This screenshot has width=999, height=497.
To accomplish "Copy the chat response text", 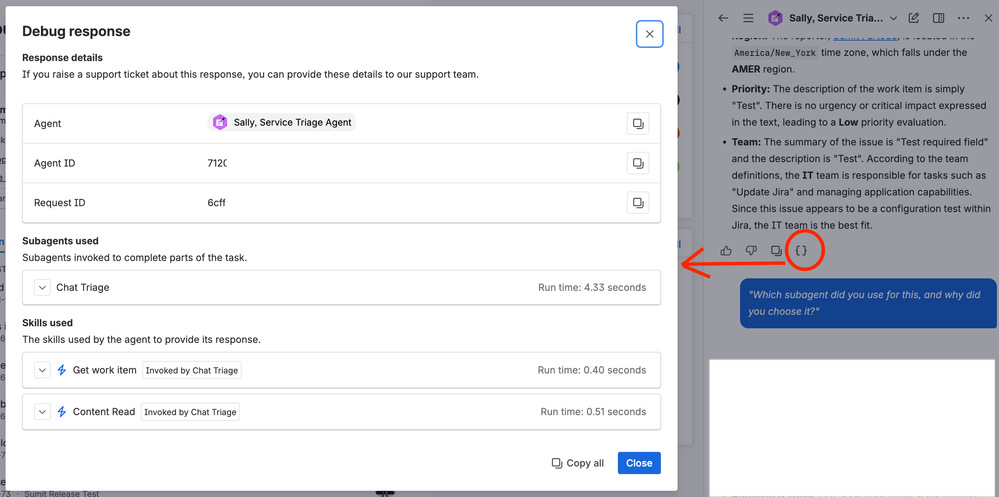I will coord(776,250).
